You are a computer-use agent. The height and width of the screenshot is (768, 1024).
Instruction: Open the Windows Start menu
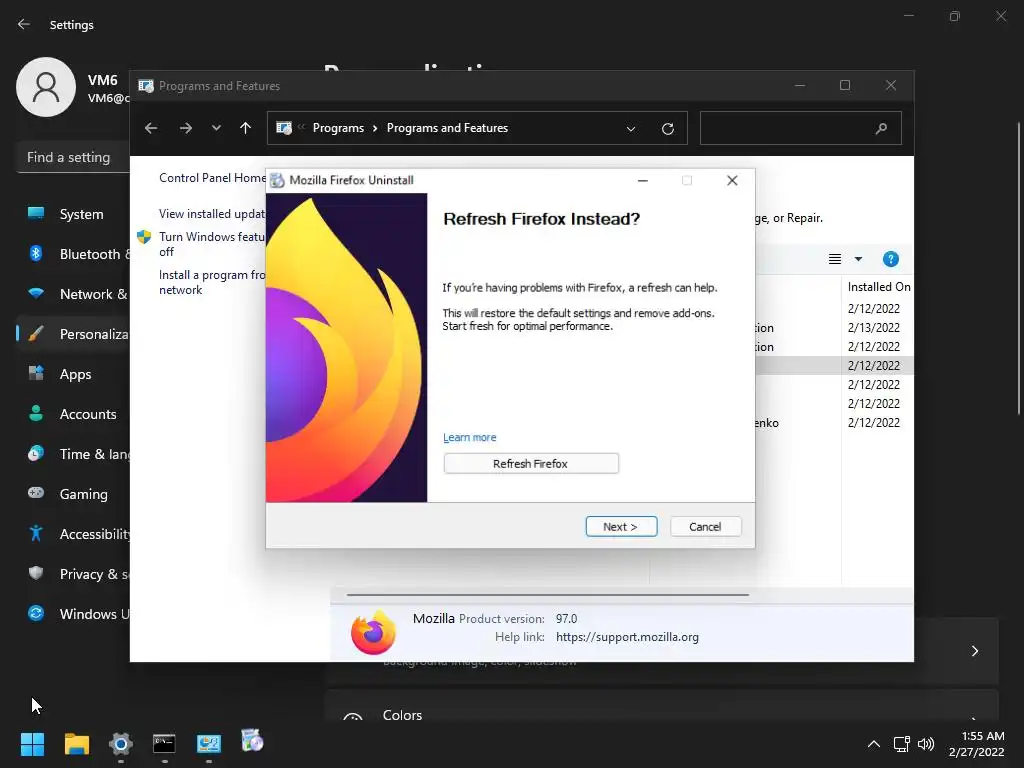coord(32,744)
